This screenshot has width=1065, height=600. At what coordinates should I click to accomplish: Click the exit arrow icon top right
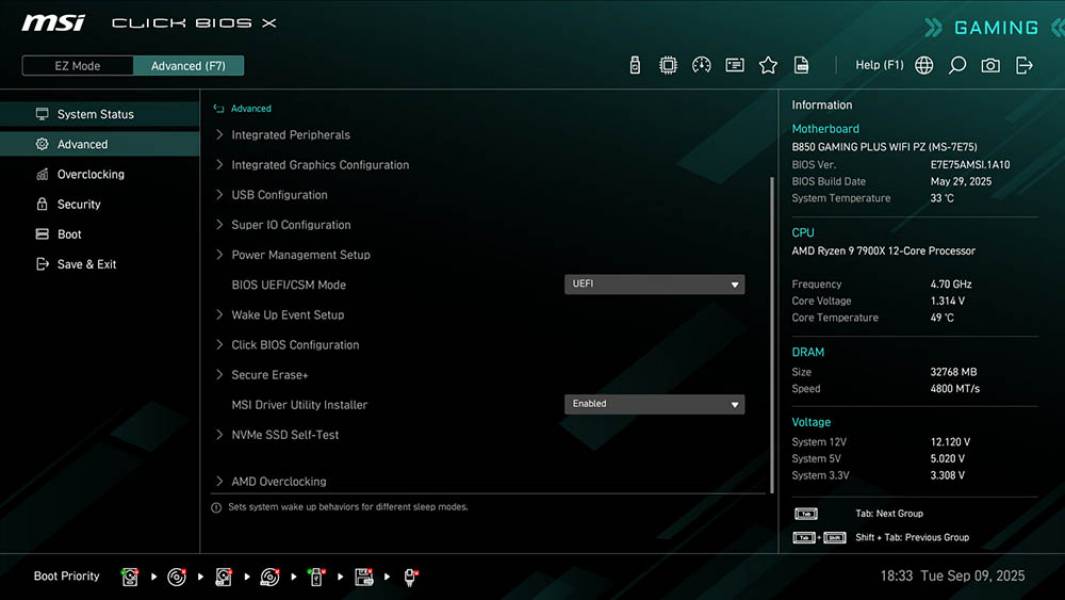coord(1023,64)
